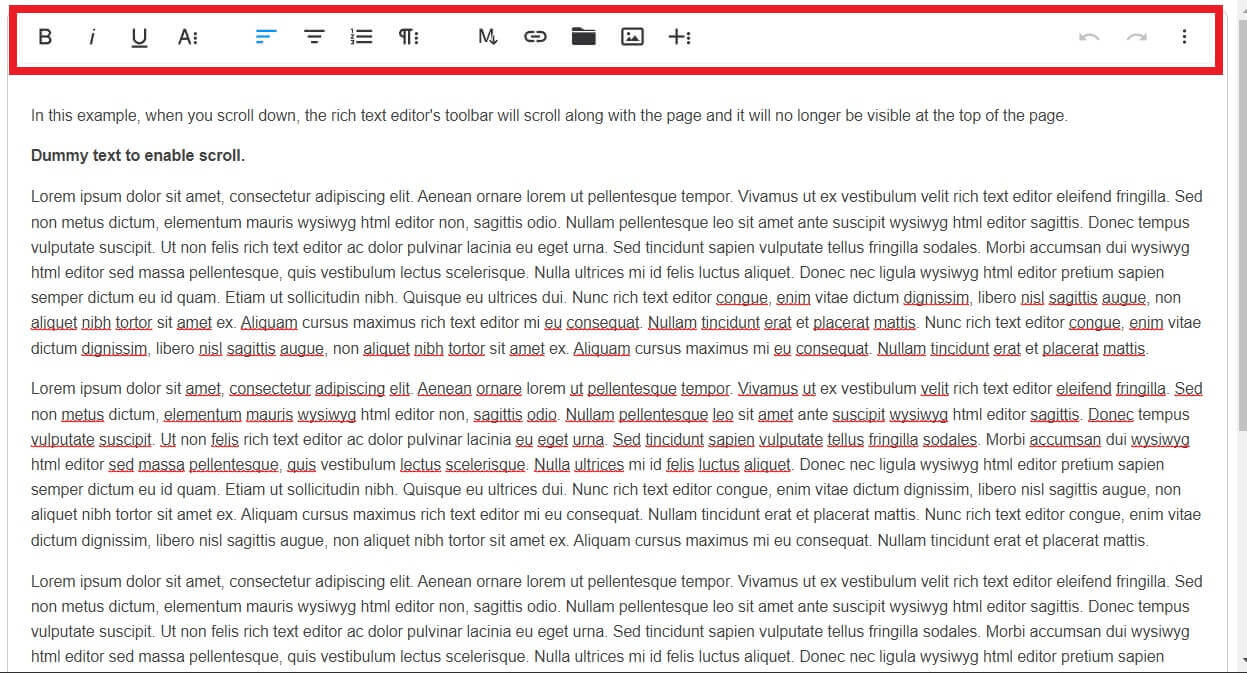Toggle underline formatting
This screenshot has height=673, width=1247.
(x=139, y=37)
